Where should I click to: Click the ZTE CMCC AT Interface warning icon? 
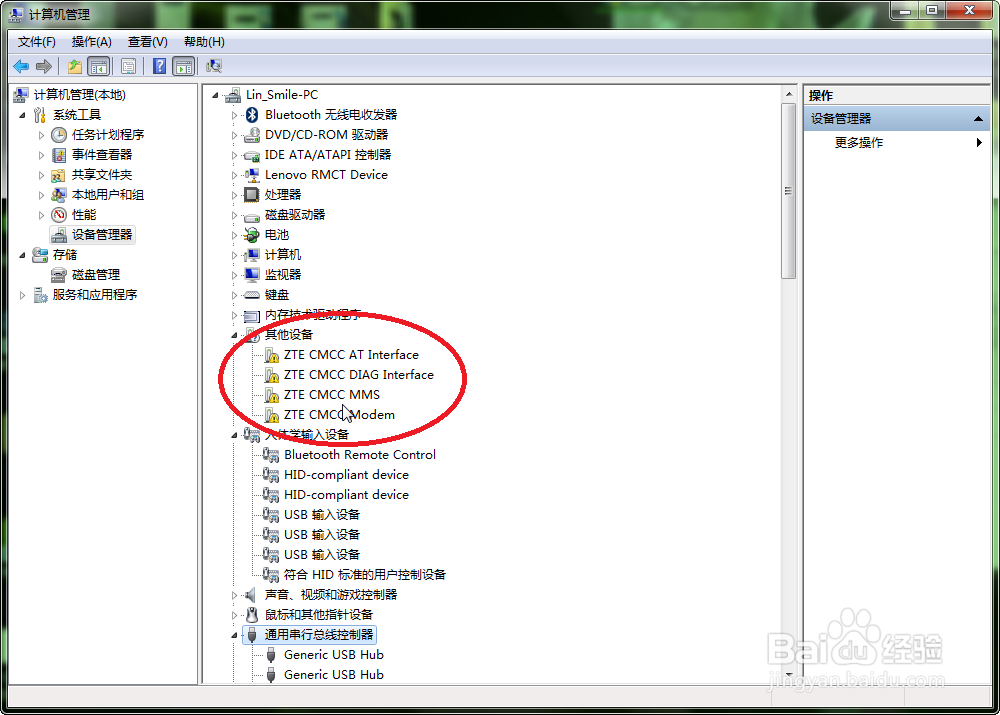coord(272,355)
